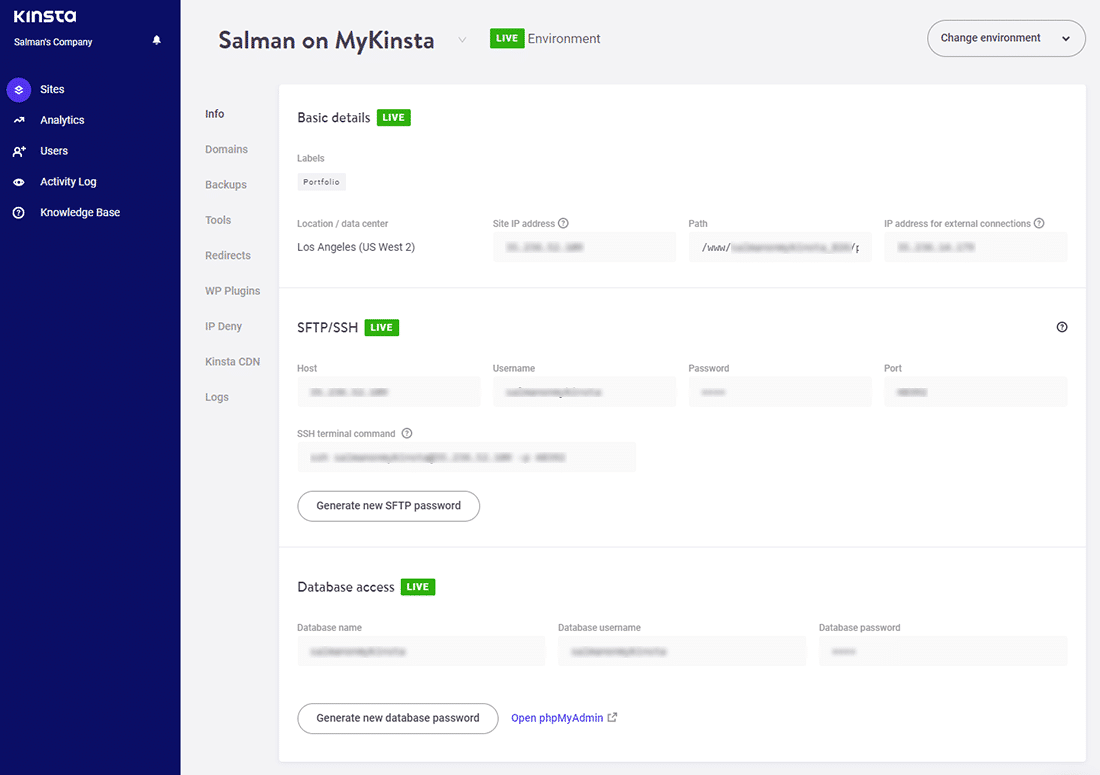
Task: Select the Kinsta CDN tab
Action: pyautogui.click(x=232, y=361)
